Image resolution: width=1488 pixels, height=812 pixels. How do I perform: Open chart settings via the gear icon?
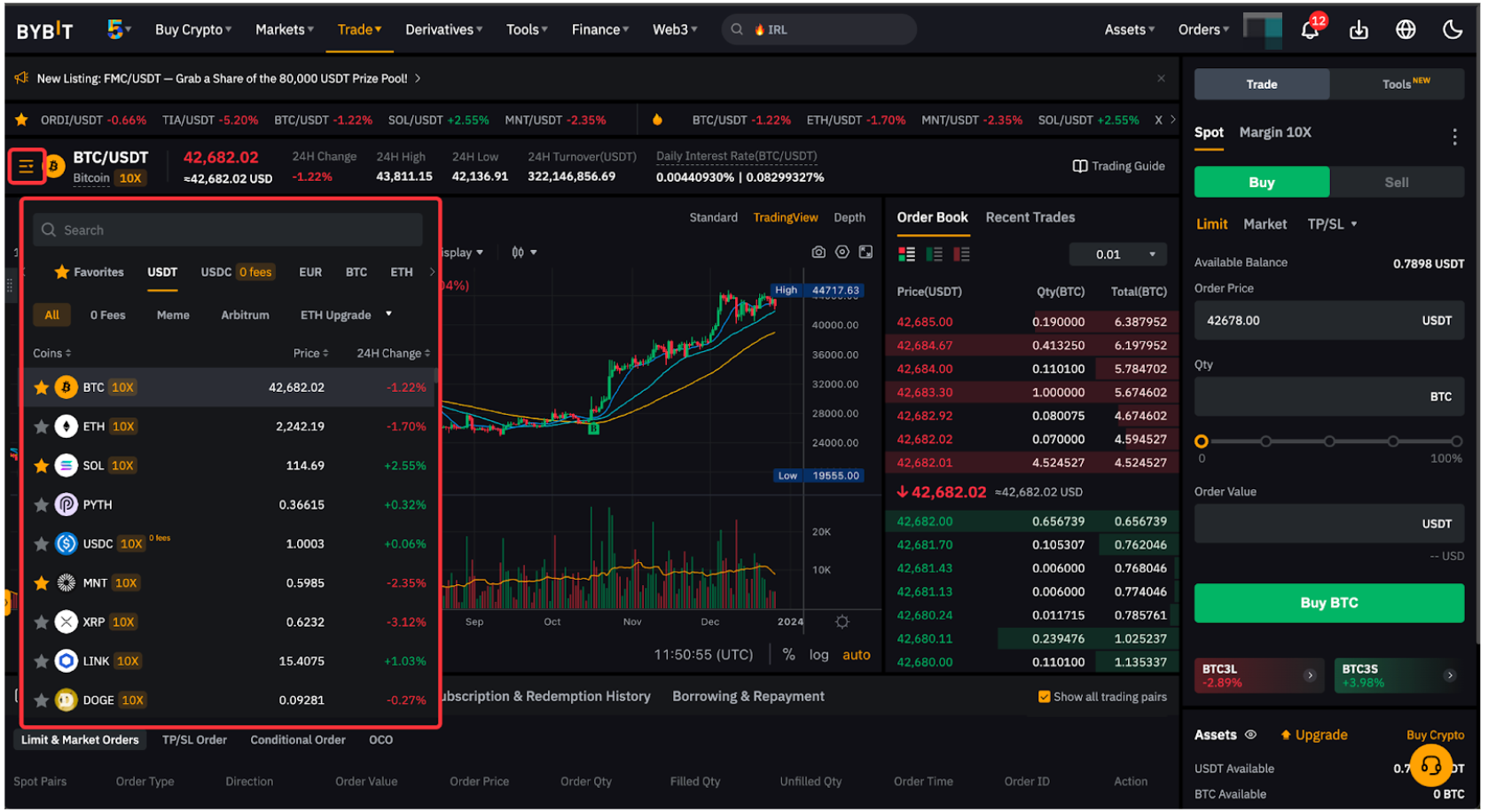point(842,252)
